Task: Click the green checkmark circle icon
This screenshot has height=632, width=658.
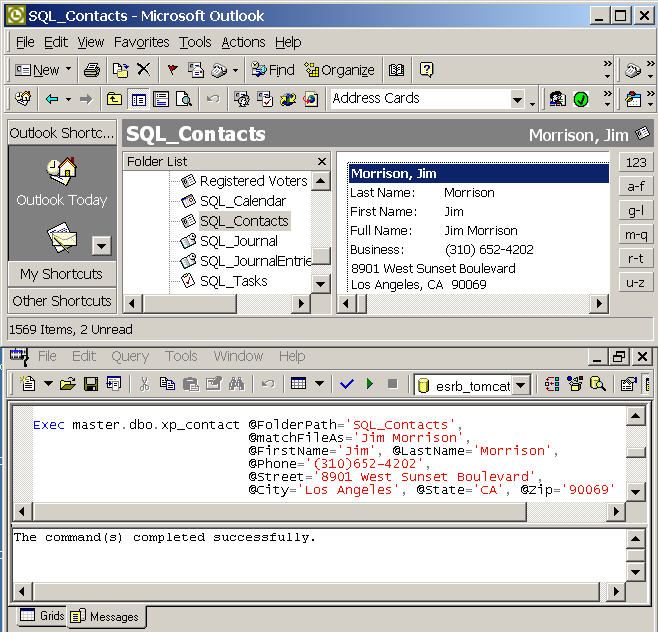Action: click(581, 99)
